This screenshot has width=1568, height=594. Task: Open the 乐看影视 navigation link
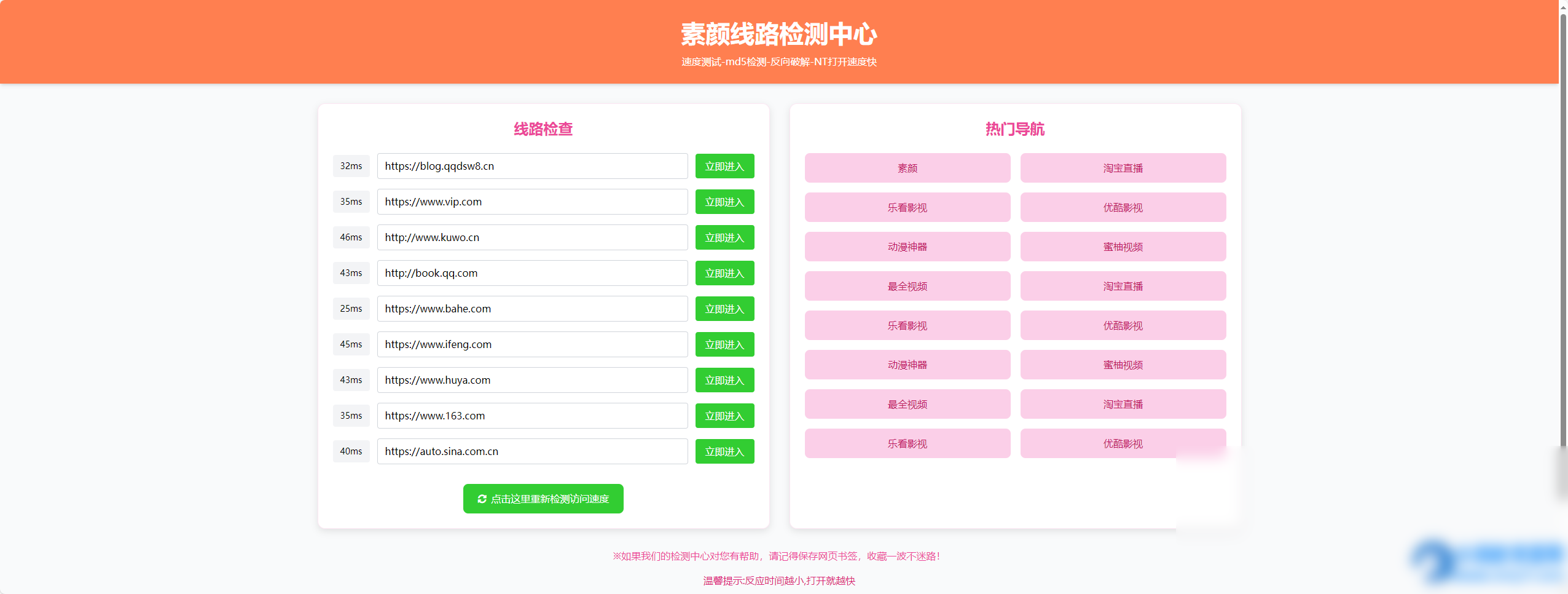(907, 207)
